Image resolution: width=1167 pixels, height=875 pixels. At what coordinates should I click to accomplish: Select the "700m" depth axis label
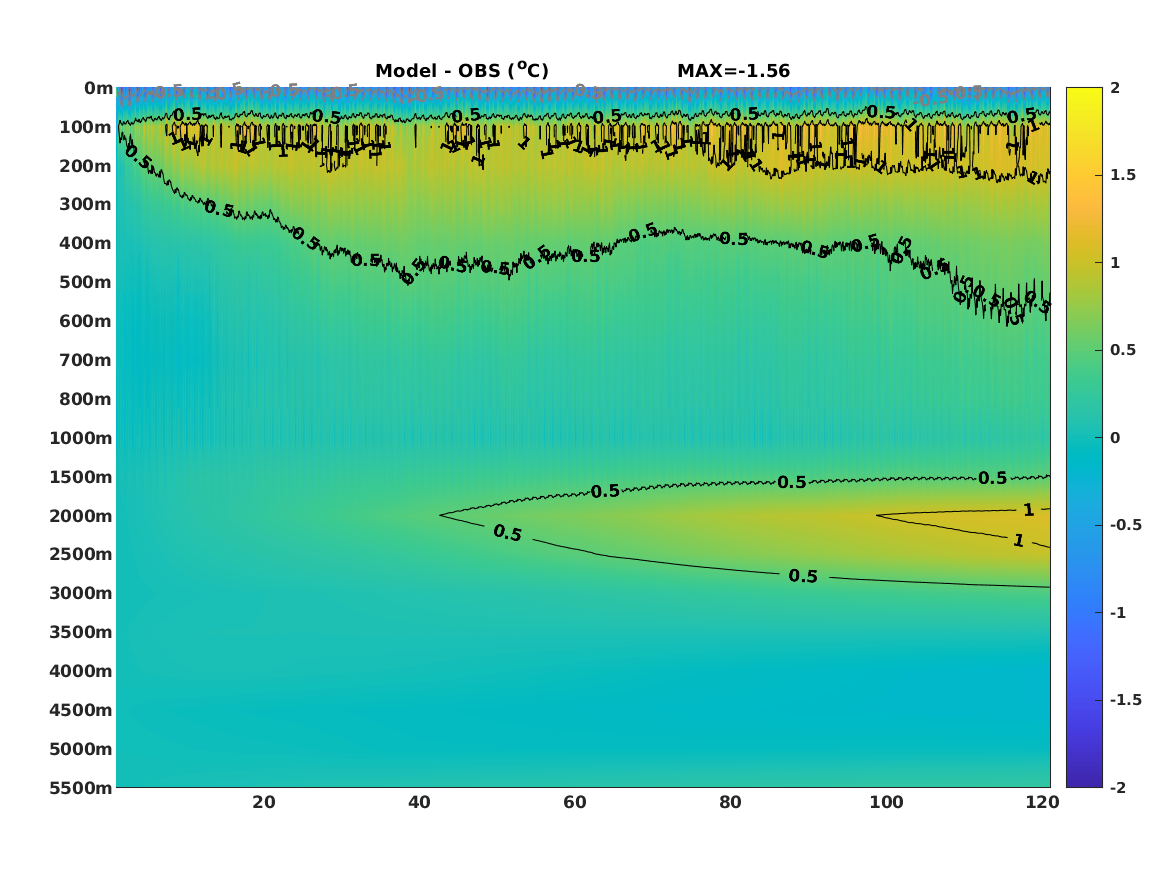pos(86,360)
